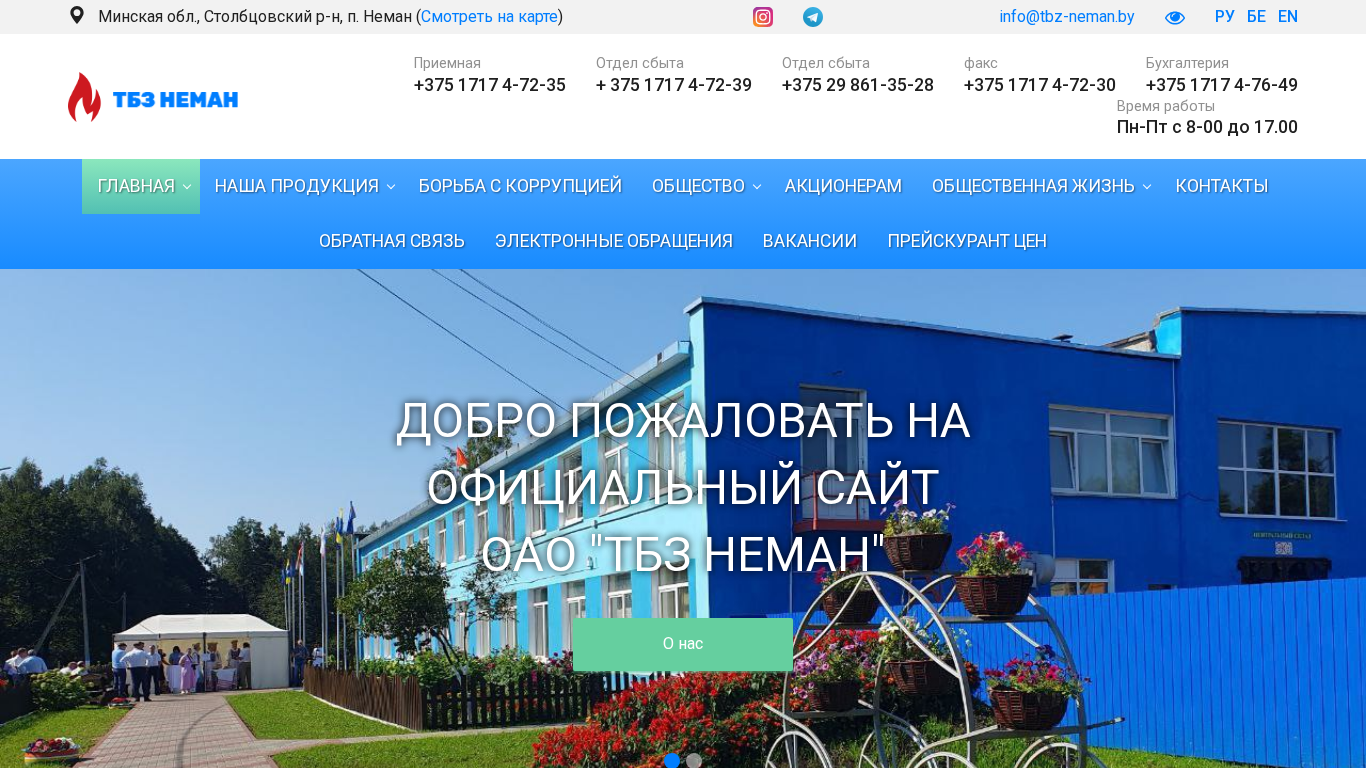Click the working hours 'Пн-Пт с 8-00 до 17.00'
The width and height of the screenshot is (1366, 768).
(x=1207, y=127)
